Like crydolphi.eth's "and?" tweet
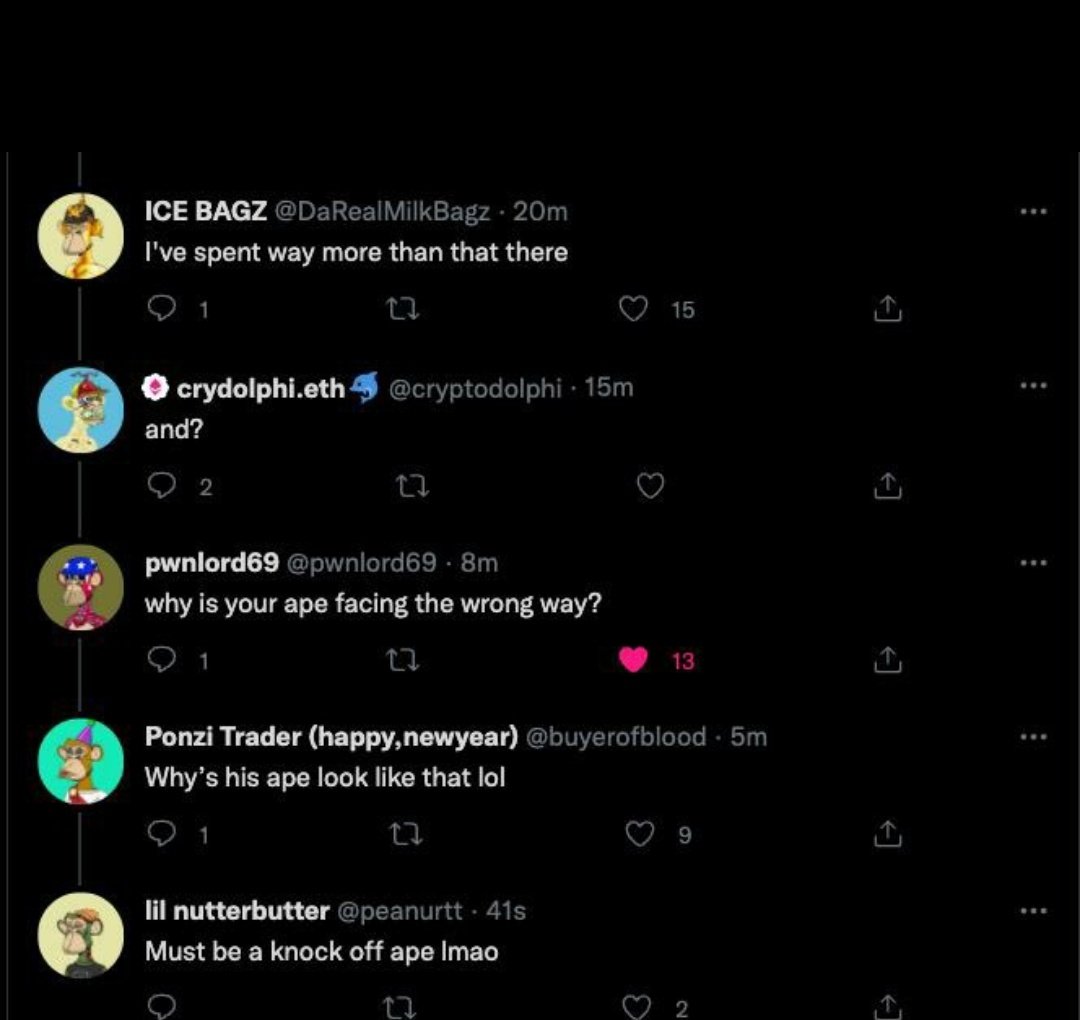Screen dimensions: 1080x1020 [651, 486]
